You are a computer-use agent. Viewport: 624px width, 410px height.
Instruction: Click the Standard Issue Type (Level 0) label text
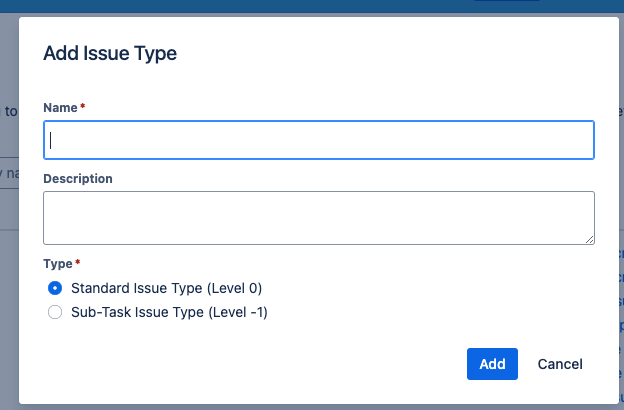(x=166, y=288)
